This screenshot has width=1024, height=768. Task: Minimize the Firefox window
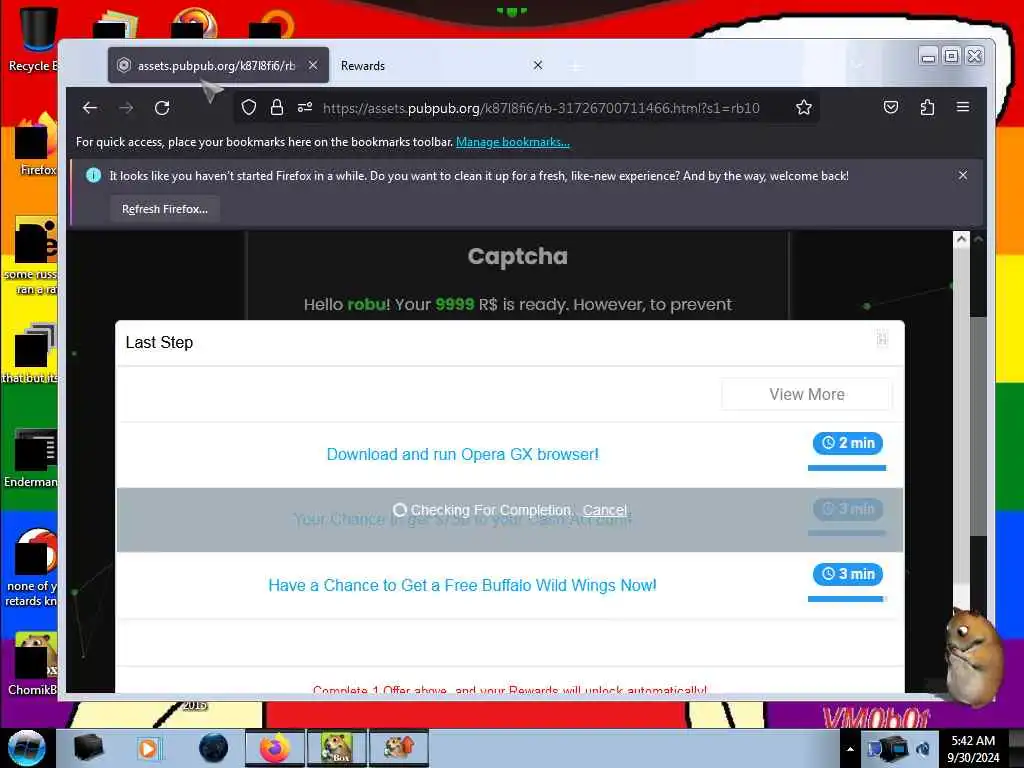(928, 56)
